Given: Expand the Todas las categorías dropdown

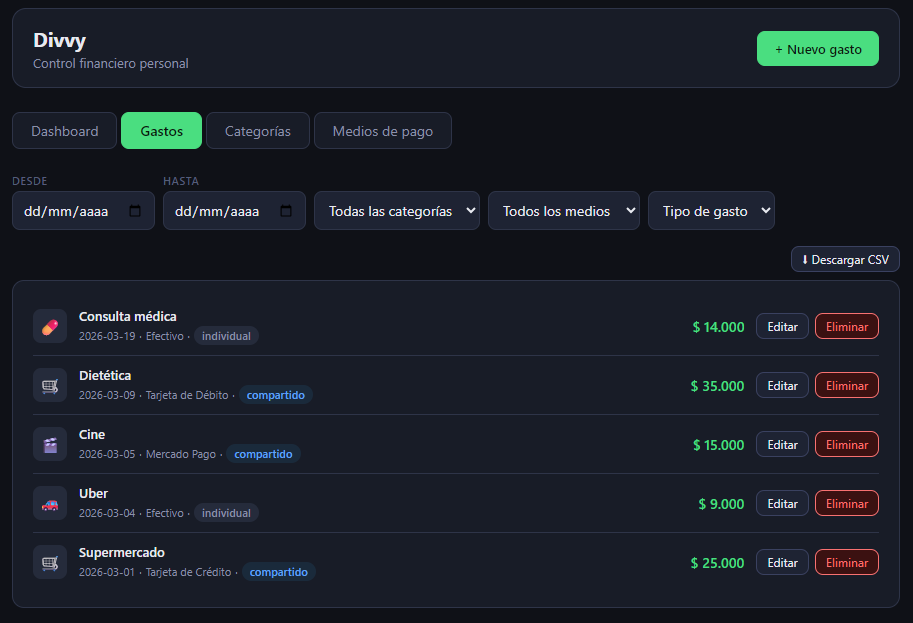Looking at the screenshot, I should click(397, 211).
